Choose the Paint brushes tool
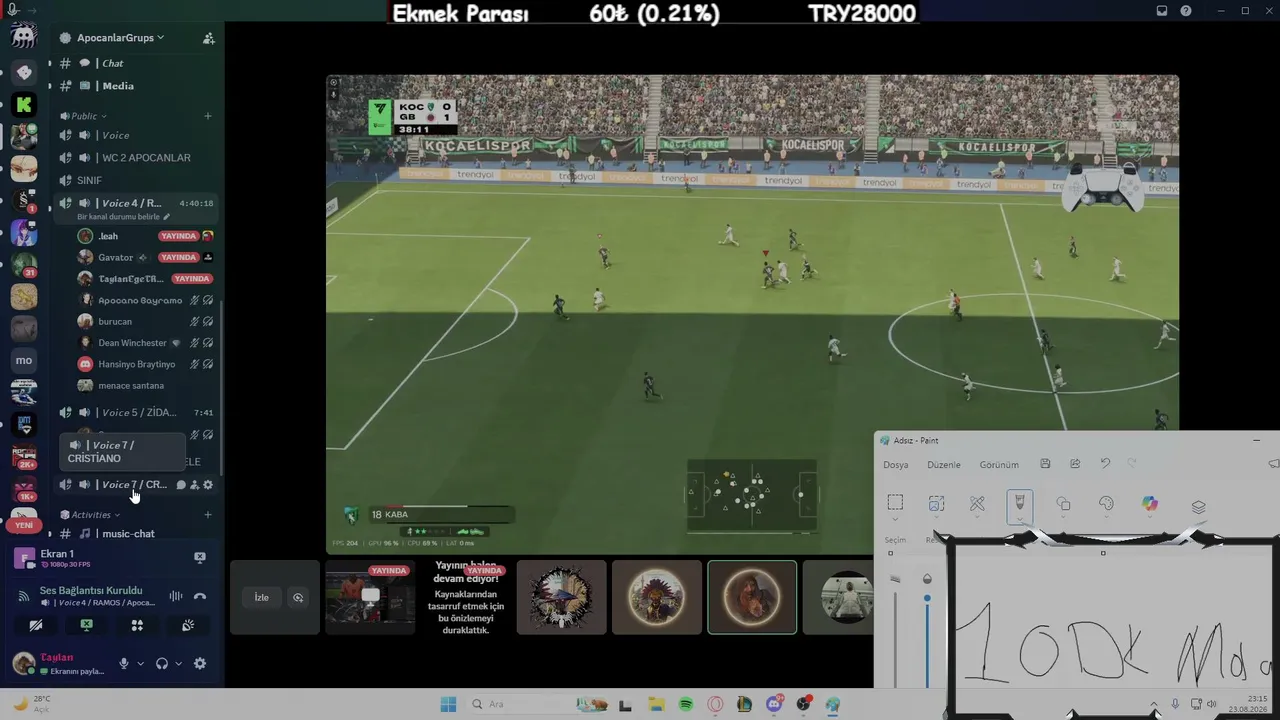Screen dimensions: 1280x720 (x=1020, y=505)
